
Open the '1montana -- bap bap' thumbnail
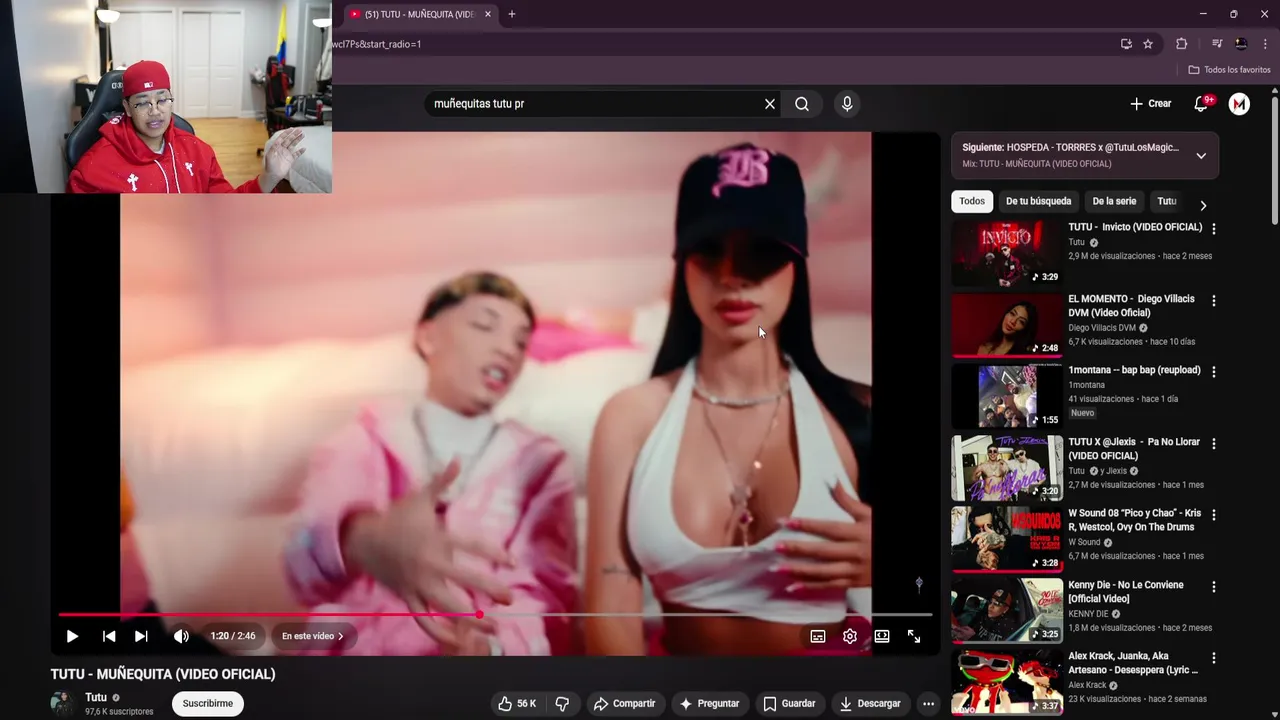pyautogui.click(x=1007, y=396)
